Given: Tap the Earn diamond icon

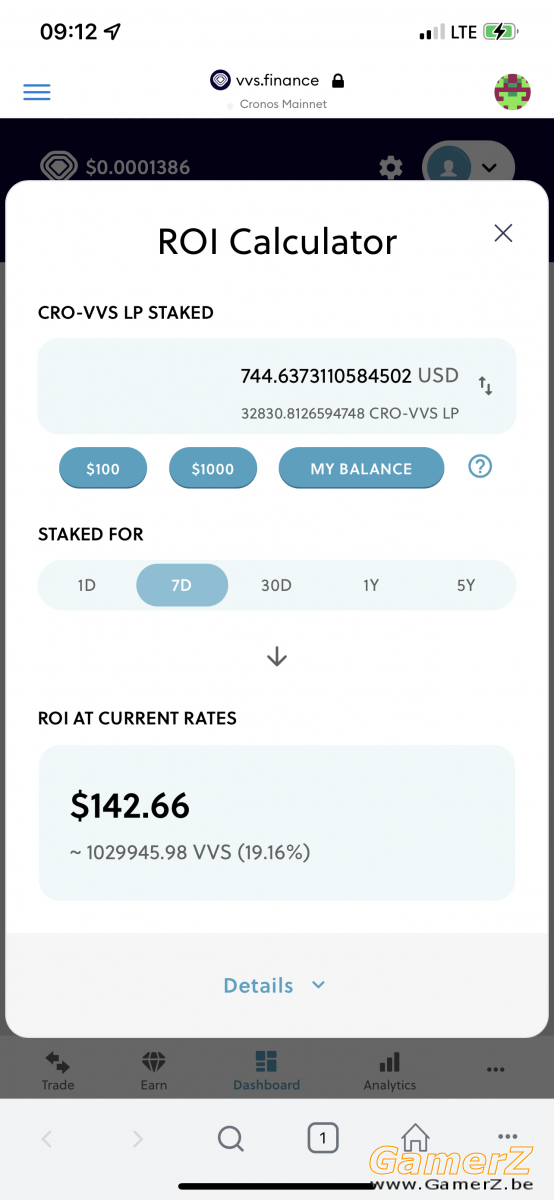Looking at the screenshot, I should (x=154, y=1062).
